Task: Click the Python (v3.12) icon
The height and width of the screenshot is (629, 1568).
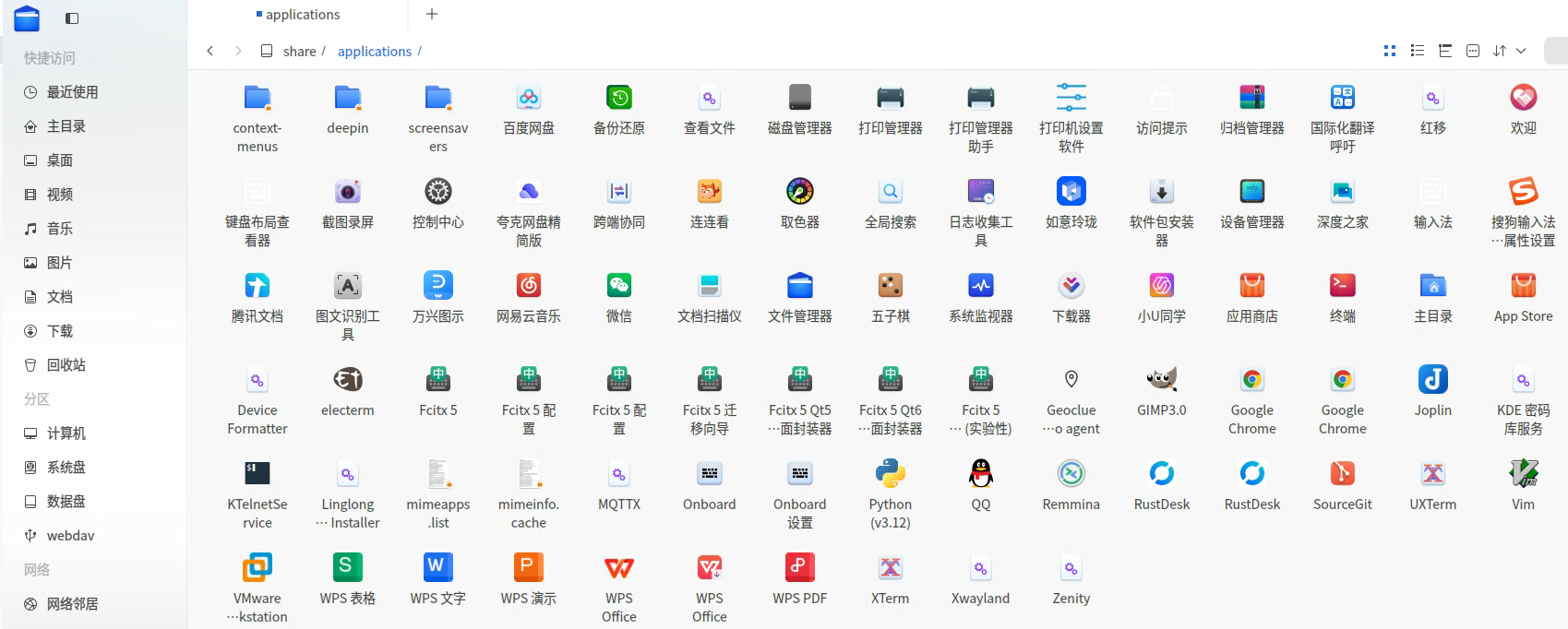Action: pos(891,474)
